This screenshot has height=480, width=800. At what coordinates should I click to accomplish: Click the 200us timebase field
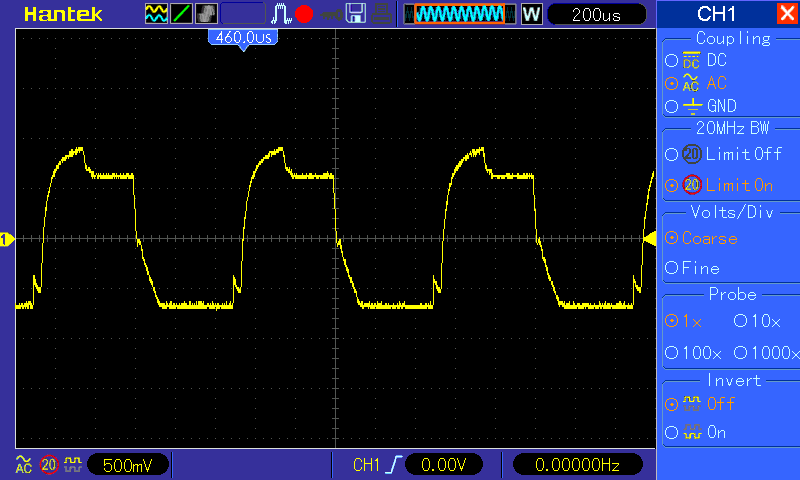[596, 14]
